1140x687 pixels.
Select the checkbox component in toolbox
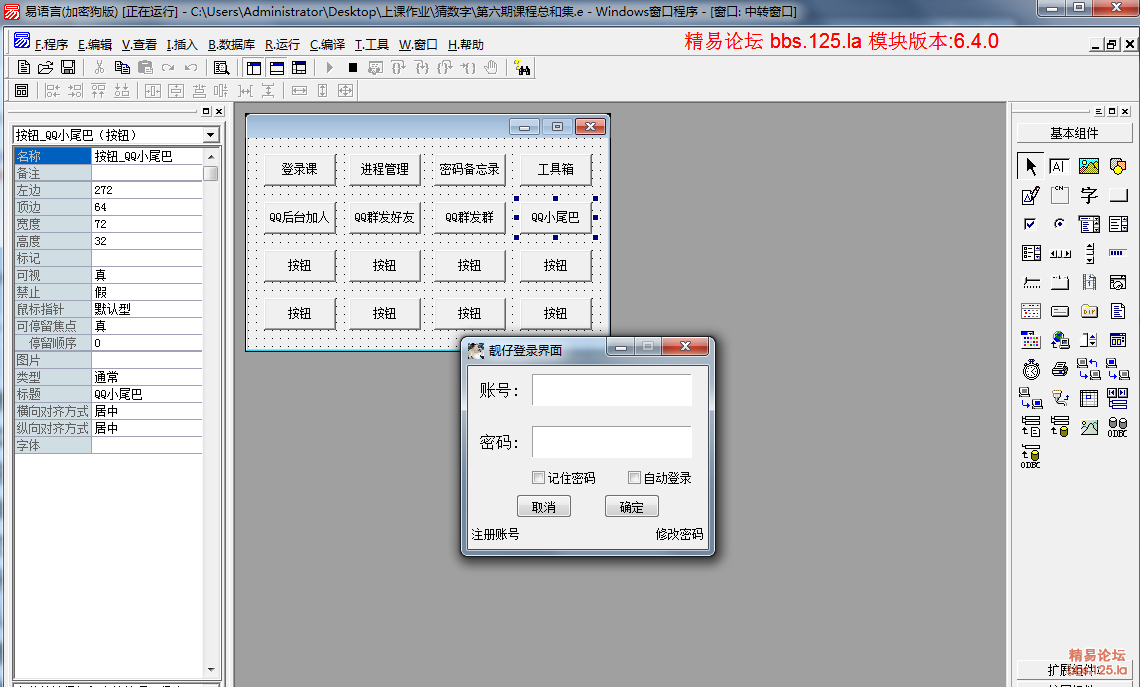pos(1031,224)
